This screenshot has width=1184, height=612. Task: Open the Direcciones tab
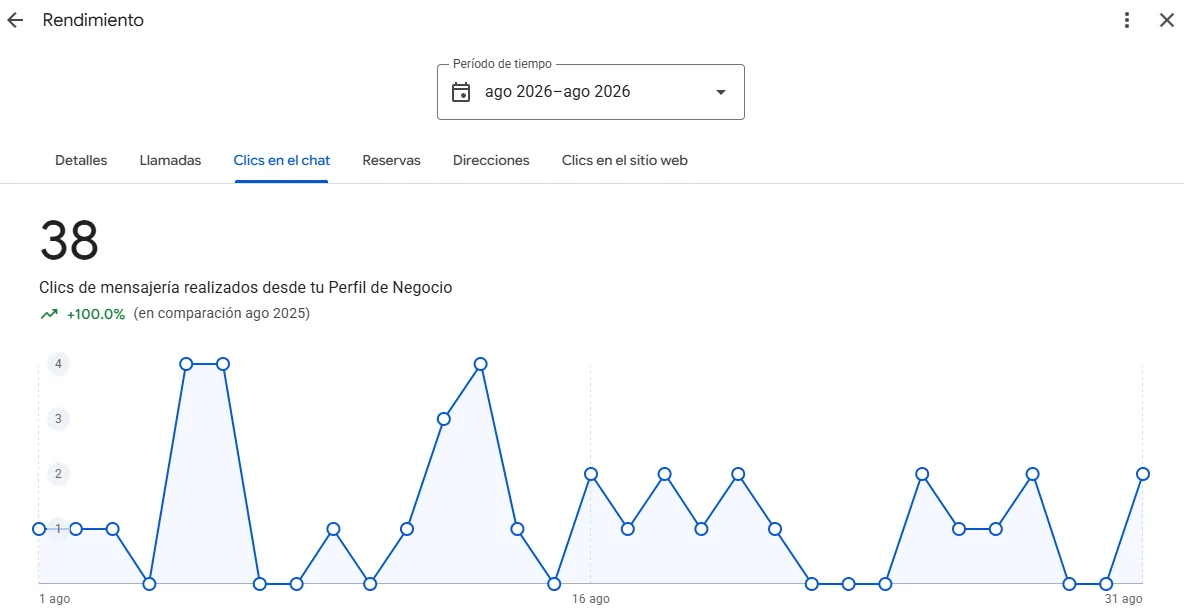tap(491, 160)
